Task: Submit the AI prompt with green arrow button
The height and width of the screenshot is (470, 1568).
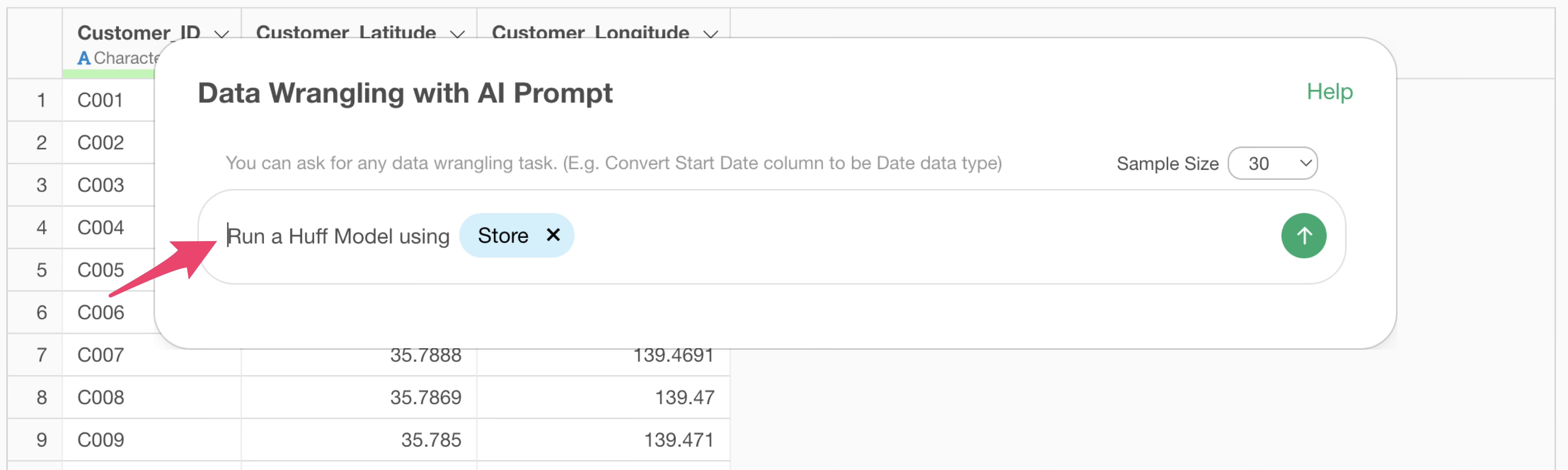Action: click(1303, 236)
